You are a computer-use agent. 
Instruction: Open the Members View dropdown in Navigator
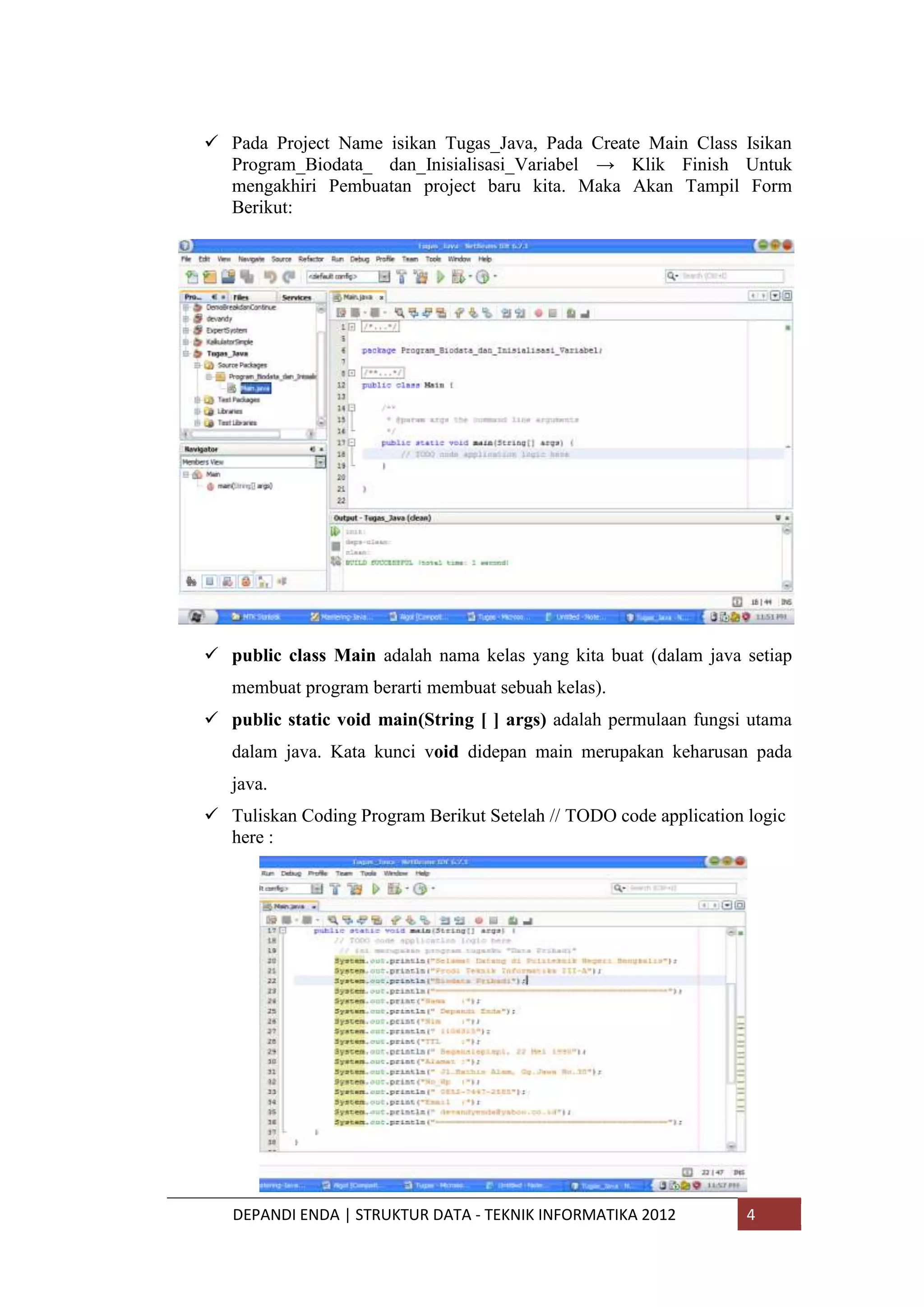320,462
